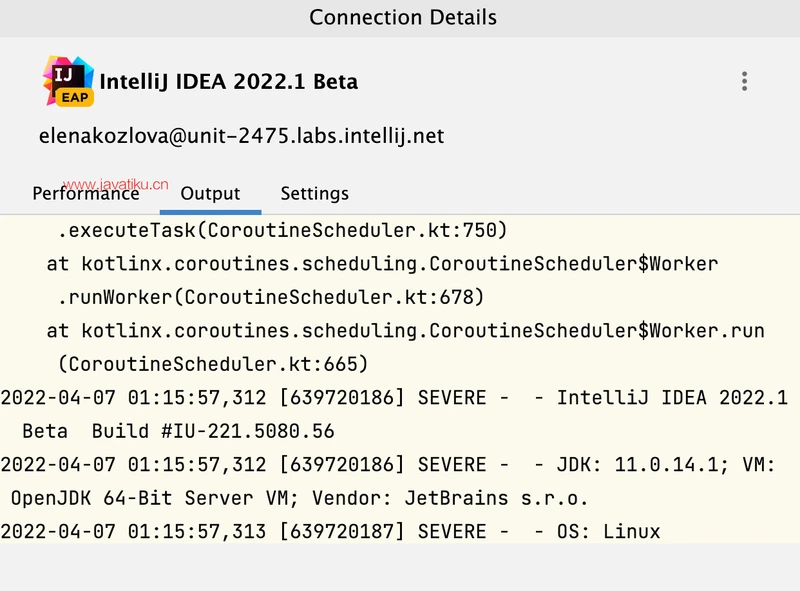
Task: Click the Build #IU-221.5080.56 line
Action: pyautogui.click(x=178, y=431)
